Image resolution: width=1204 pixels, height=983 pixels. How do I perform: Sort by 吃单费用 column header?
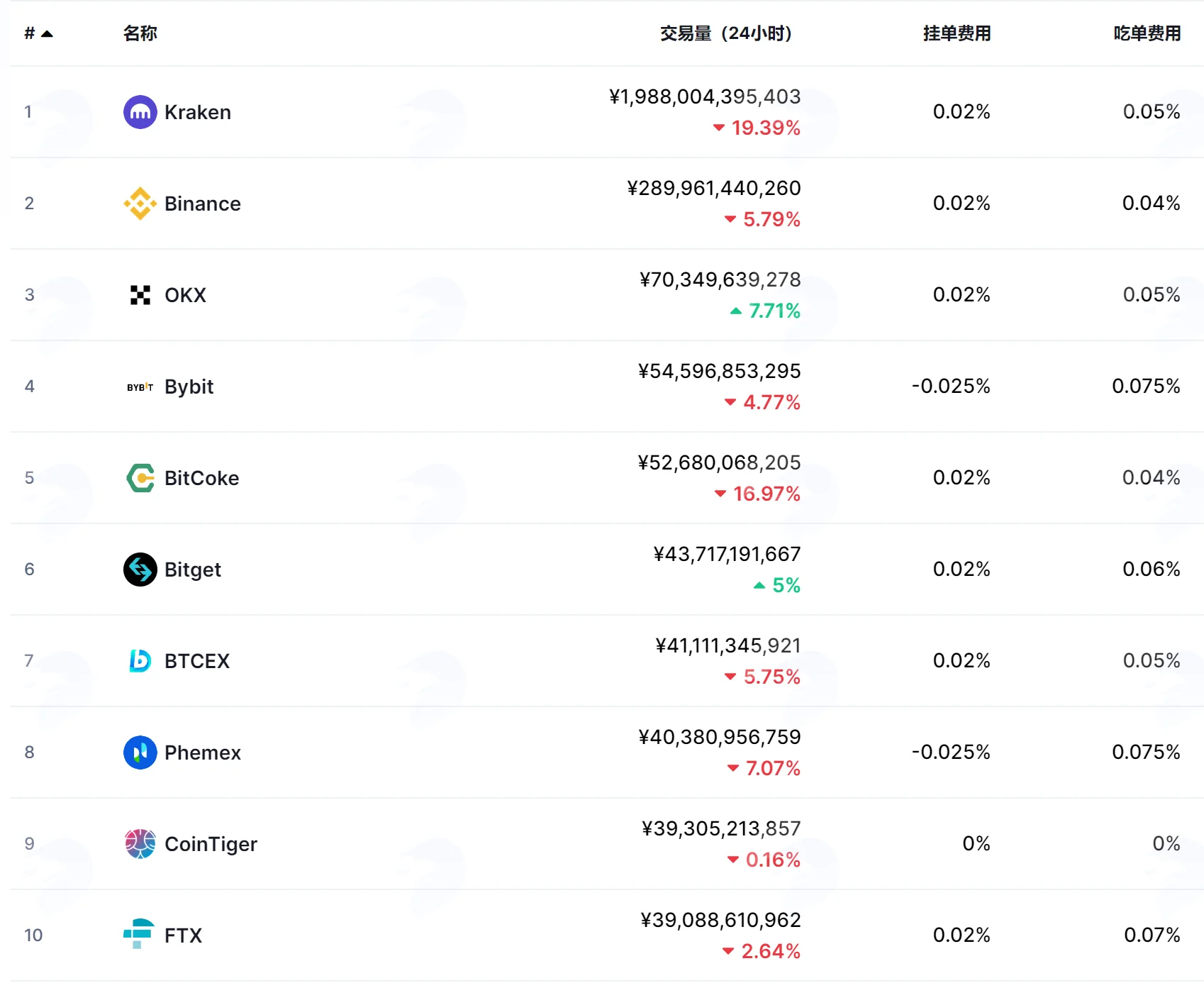tap(1147, 33)
